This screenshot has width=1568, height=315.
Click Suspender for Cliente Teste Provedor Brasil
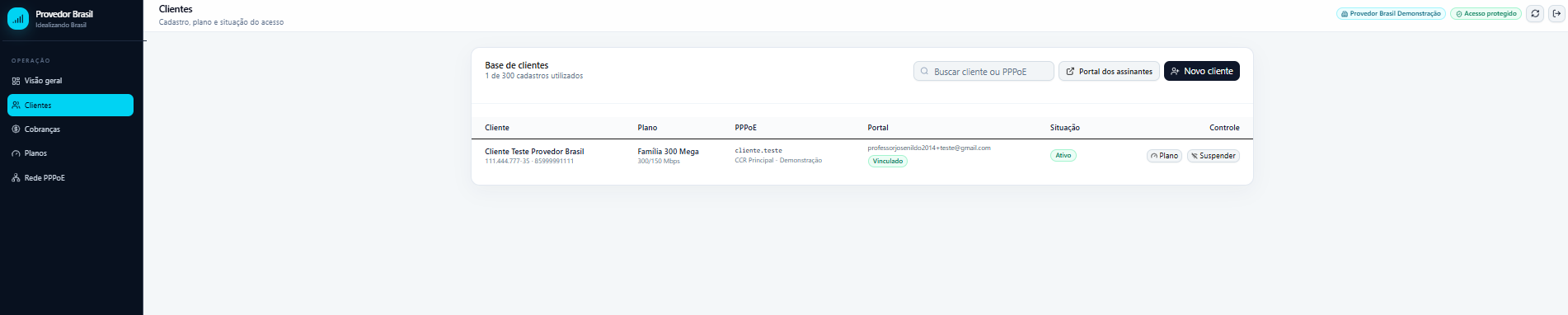(1213, 156)
